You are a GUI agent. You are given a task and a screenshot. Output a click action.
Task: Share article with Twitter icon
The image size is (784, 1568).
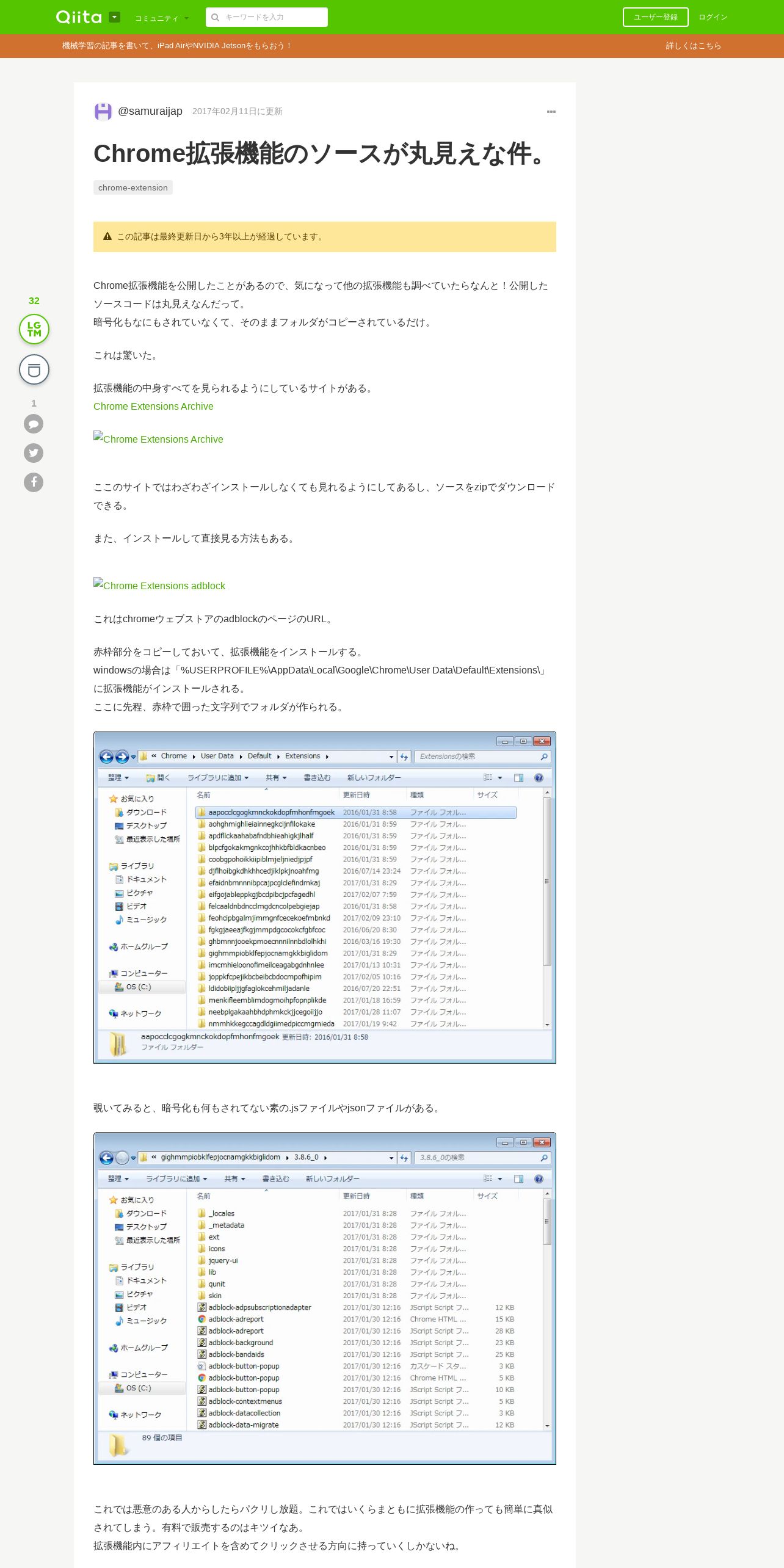tap(34, 453)
